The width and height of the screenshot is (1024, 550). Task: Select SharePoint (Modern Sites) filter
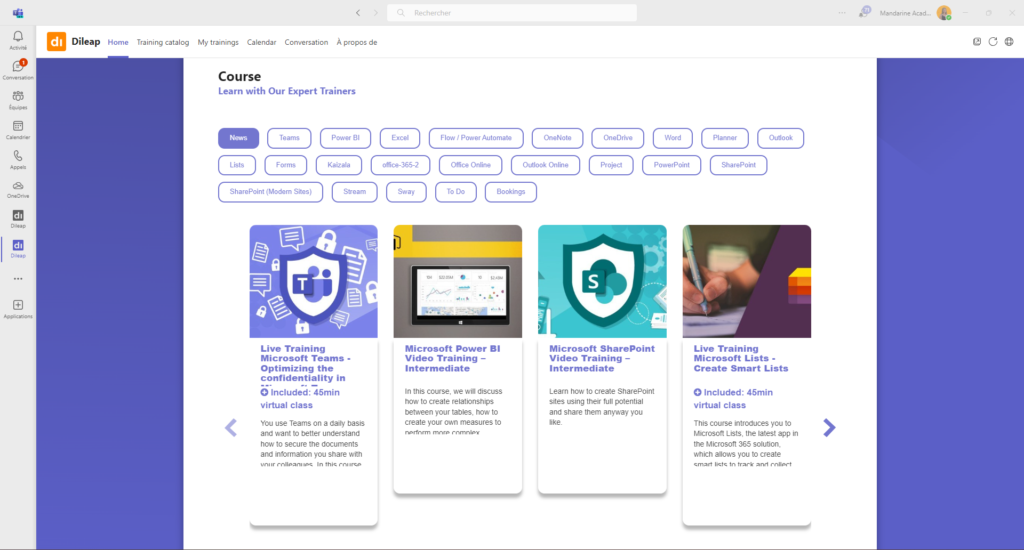point(270,192)
